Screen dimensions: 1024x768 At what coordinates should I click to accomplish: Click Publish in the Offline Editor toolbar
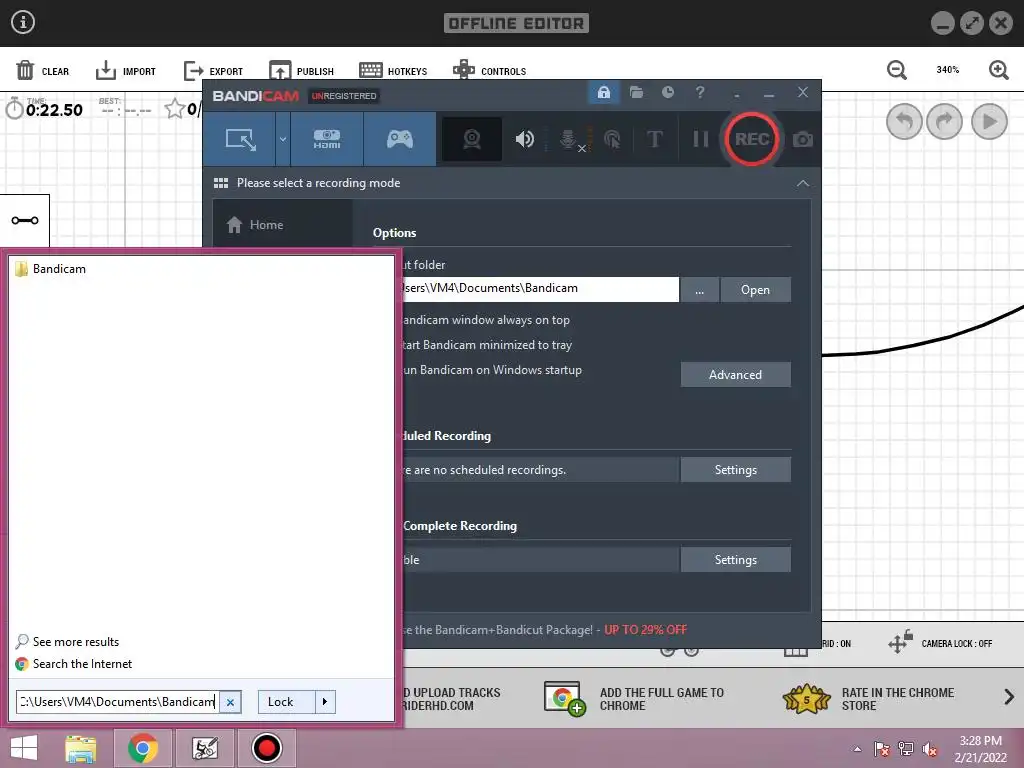pyautogui.click(x=301, y=71)
